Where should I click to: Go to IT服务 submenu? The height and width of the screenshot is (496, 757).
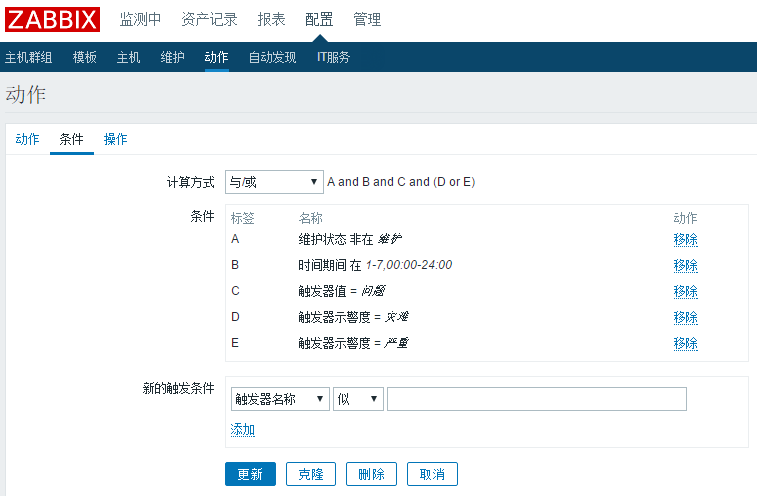tap(333, 57)
